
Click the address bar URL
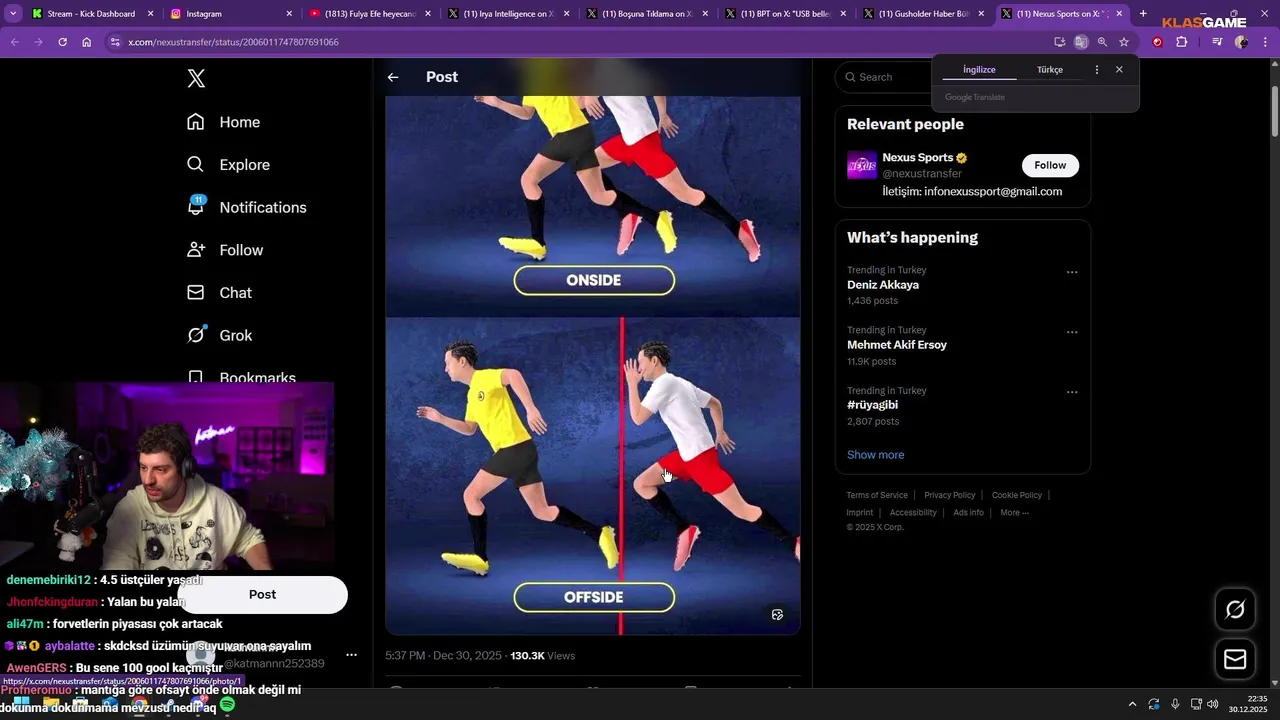(x=233, y=42)
